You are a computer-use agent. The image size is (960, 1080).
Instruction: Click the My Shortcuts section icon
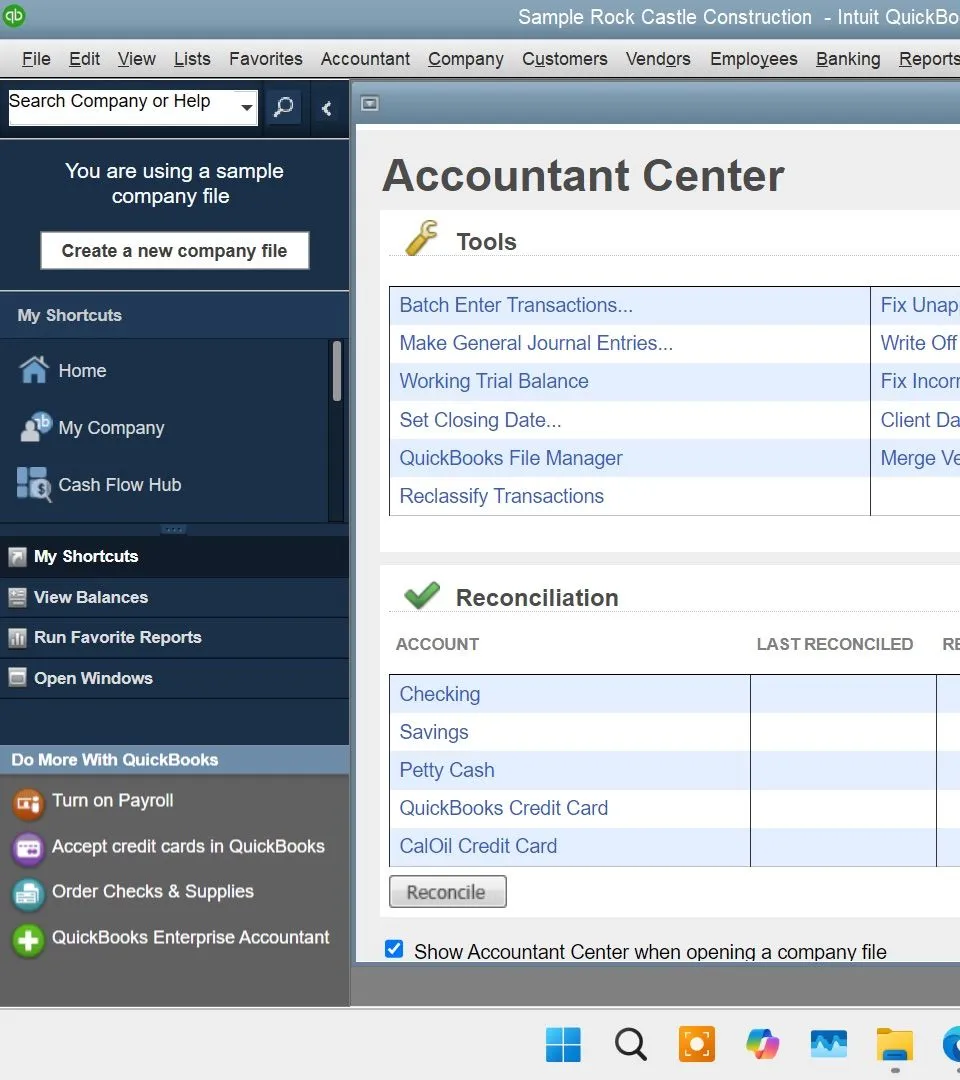17,557
